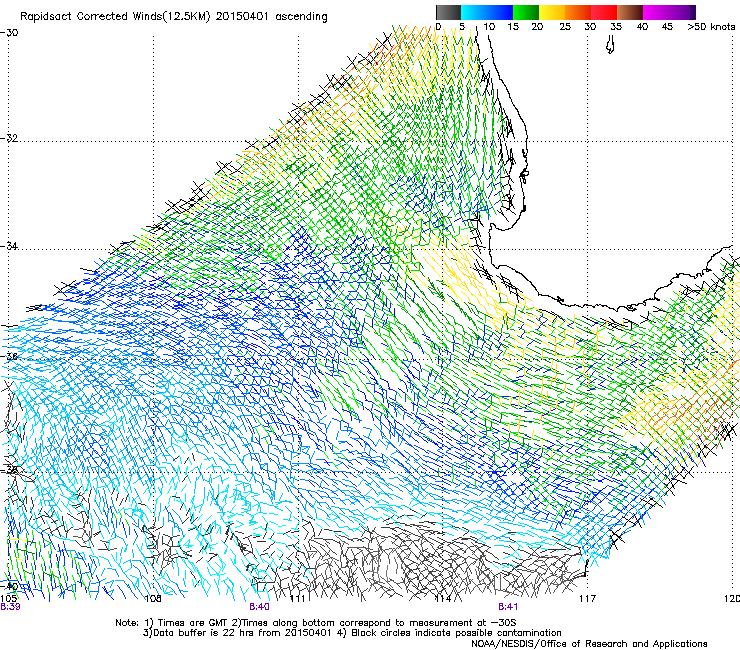
Task: Click the orange 25-30 knots legend band
Action: 578,12
